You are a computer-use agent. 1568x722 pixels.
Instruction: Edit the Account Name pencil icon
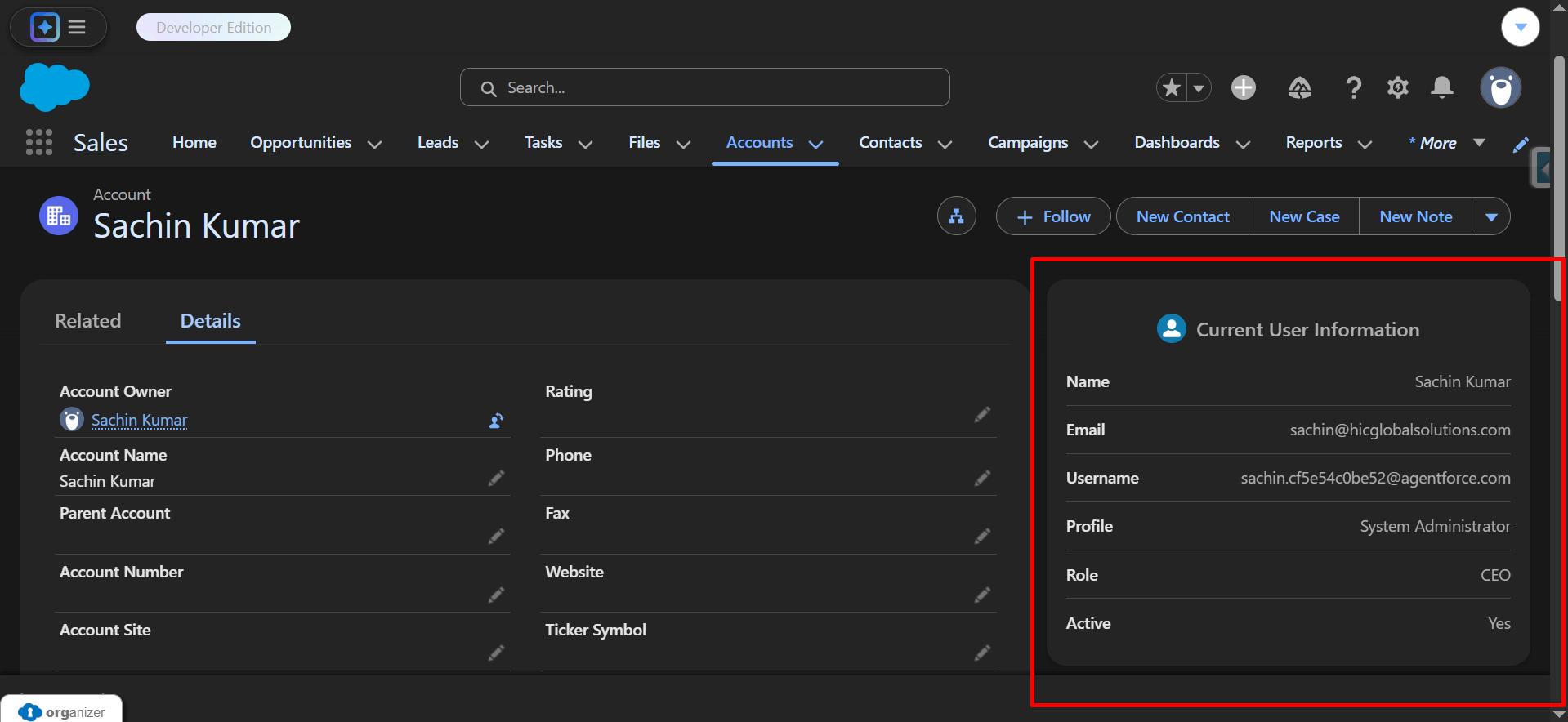point(496,479)
